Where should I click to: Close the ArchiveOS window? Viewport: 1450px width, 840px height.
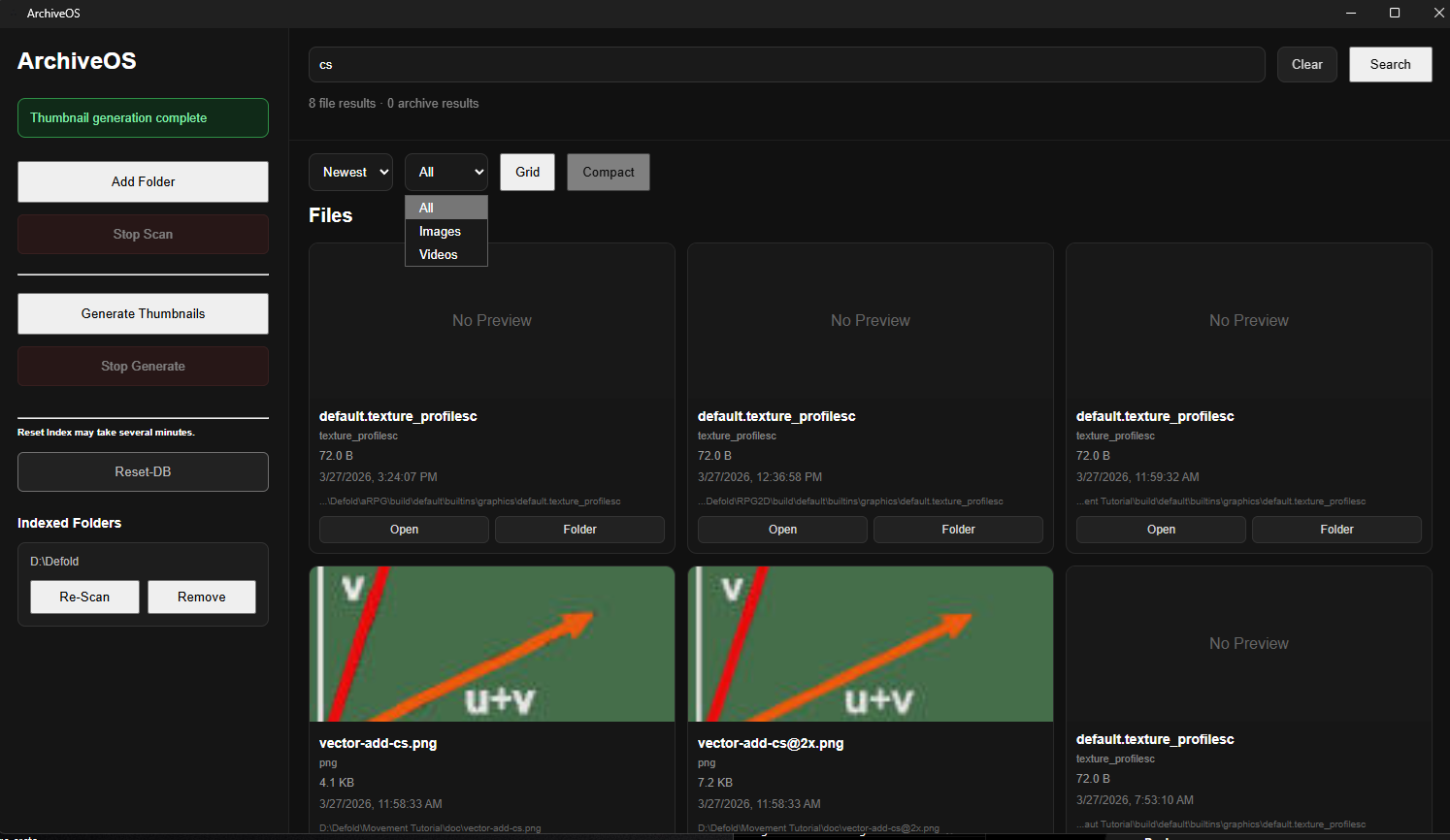pos(1438,13)
